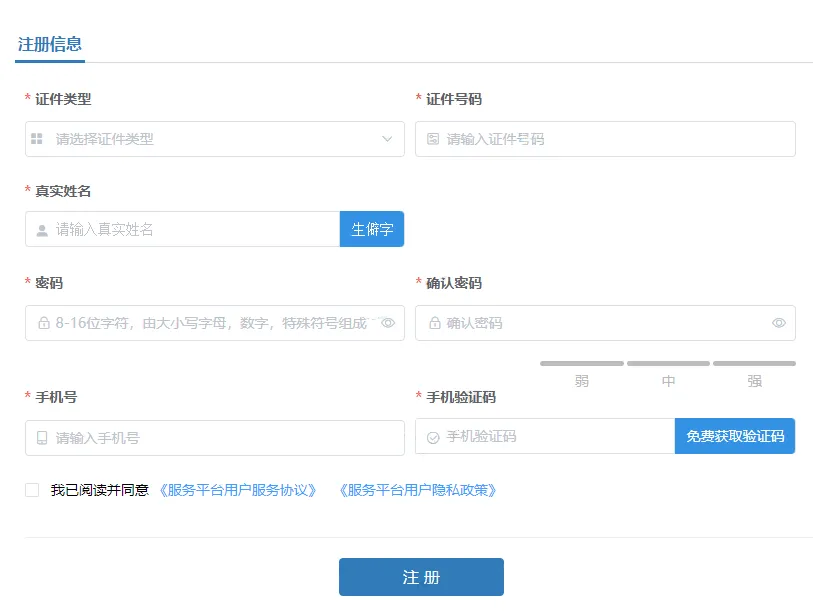813x611 pixels.
Task: Click the 强 strength label text
Action: (x=754, y=381)
